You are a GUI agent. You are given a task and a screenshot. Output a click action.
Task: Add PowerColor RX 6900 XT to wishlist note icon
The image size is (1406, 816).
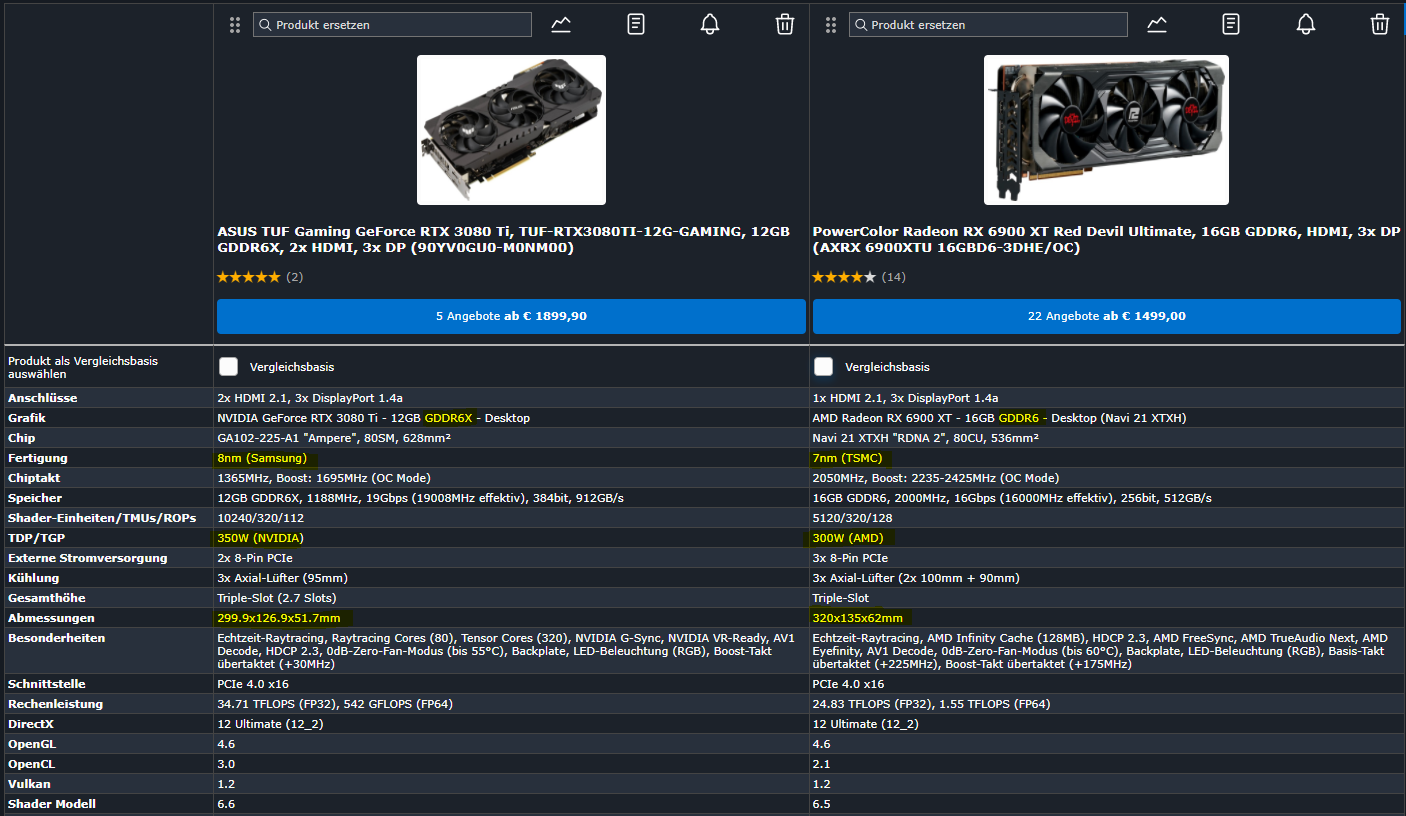(x=1231, y=24)
